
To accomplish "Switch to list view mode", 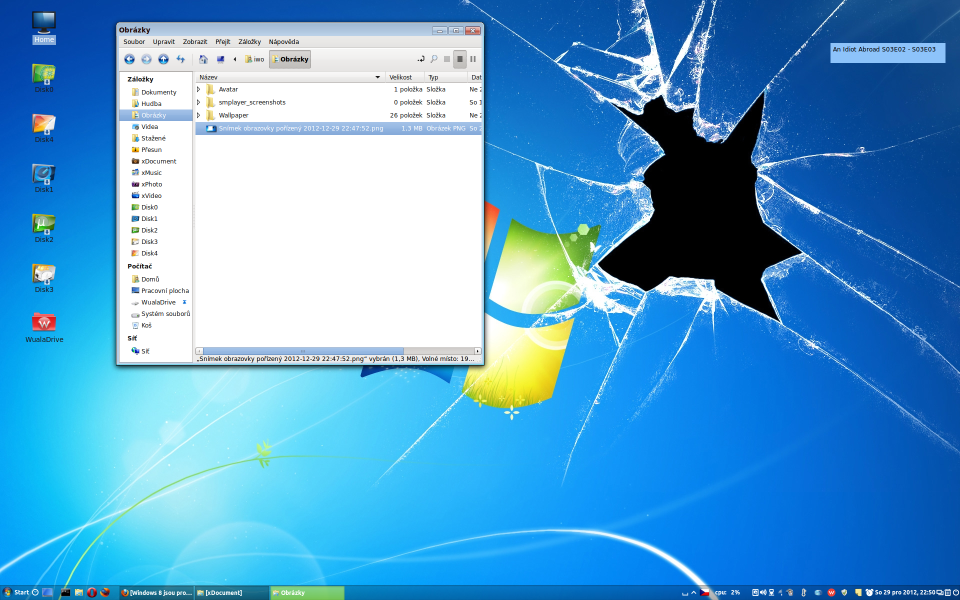I will 460,59.
